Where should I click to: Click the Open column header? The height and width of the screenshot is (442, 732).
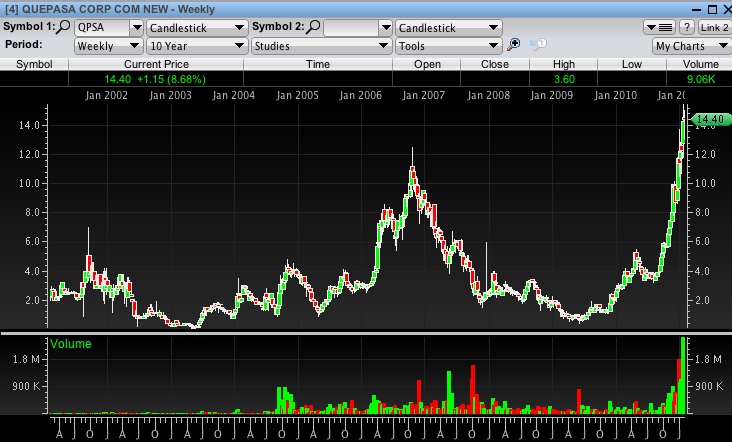tap(427, 64)
